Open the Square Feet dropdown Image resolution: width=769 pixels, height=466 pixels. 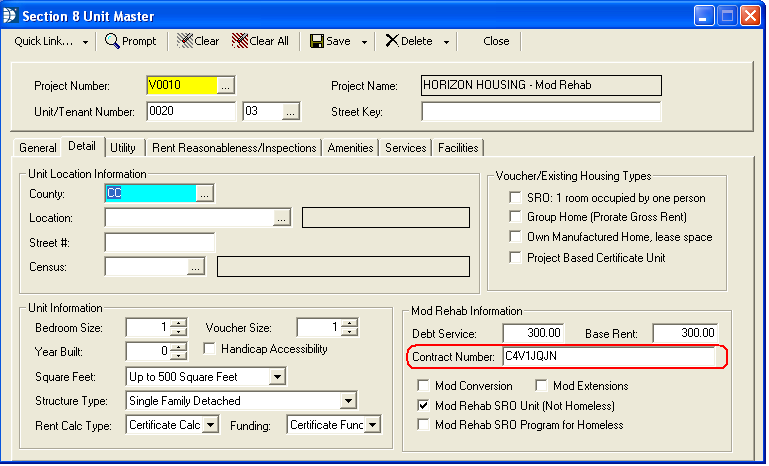(278, 377)
